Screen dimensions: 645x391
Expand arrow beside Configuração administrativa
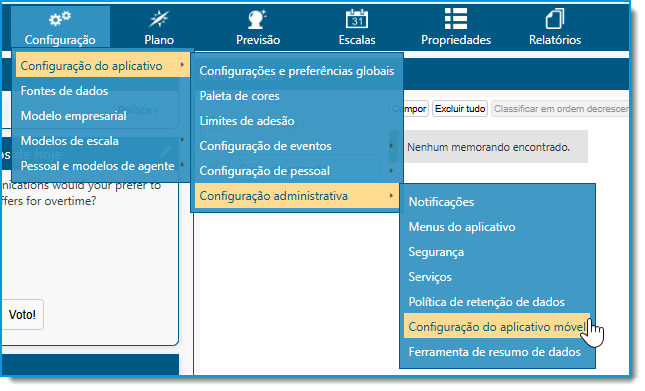click(x=391, y=196)
